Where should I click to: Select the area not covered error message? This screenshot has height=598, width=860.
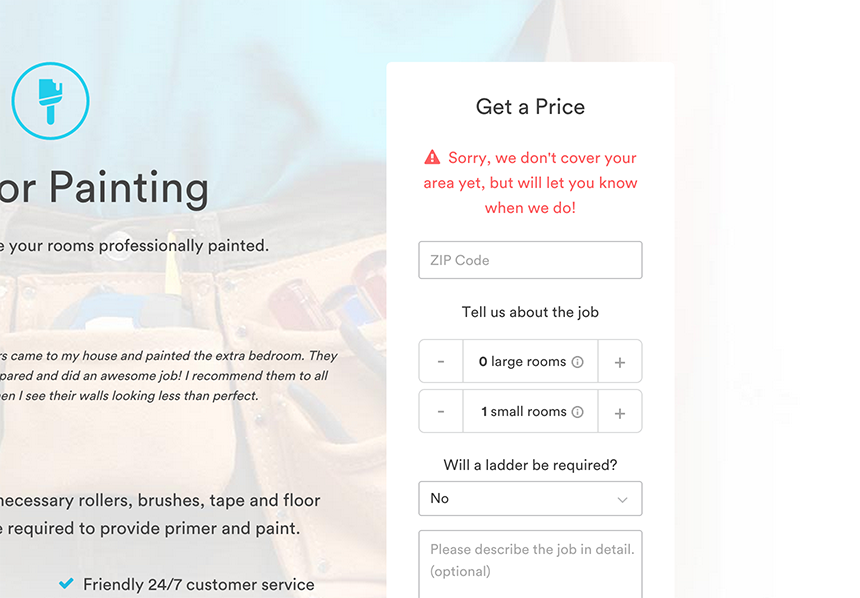click(531, 183)
